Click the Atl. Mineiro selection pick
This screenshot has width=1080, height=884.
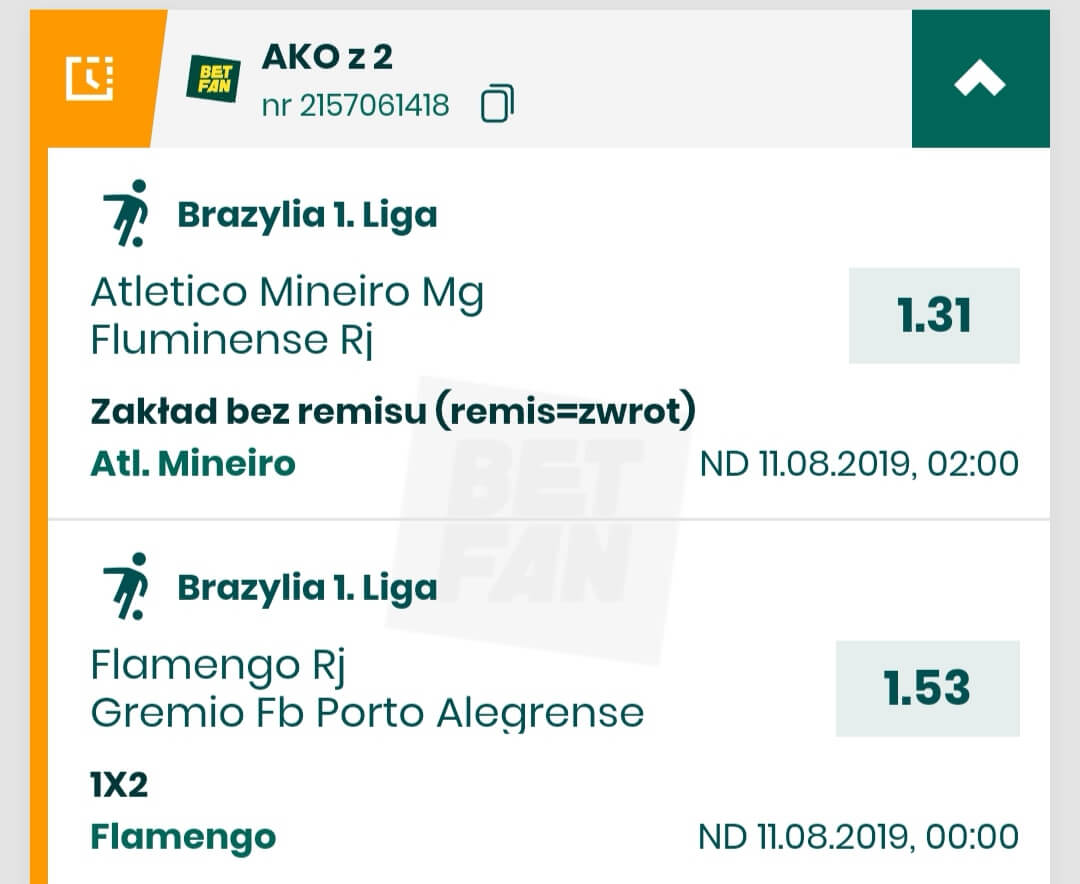pos(193,464)
